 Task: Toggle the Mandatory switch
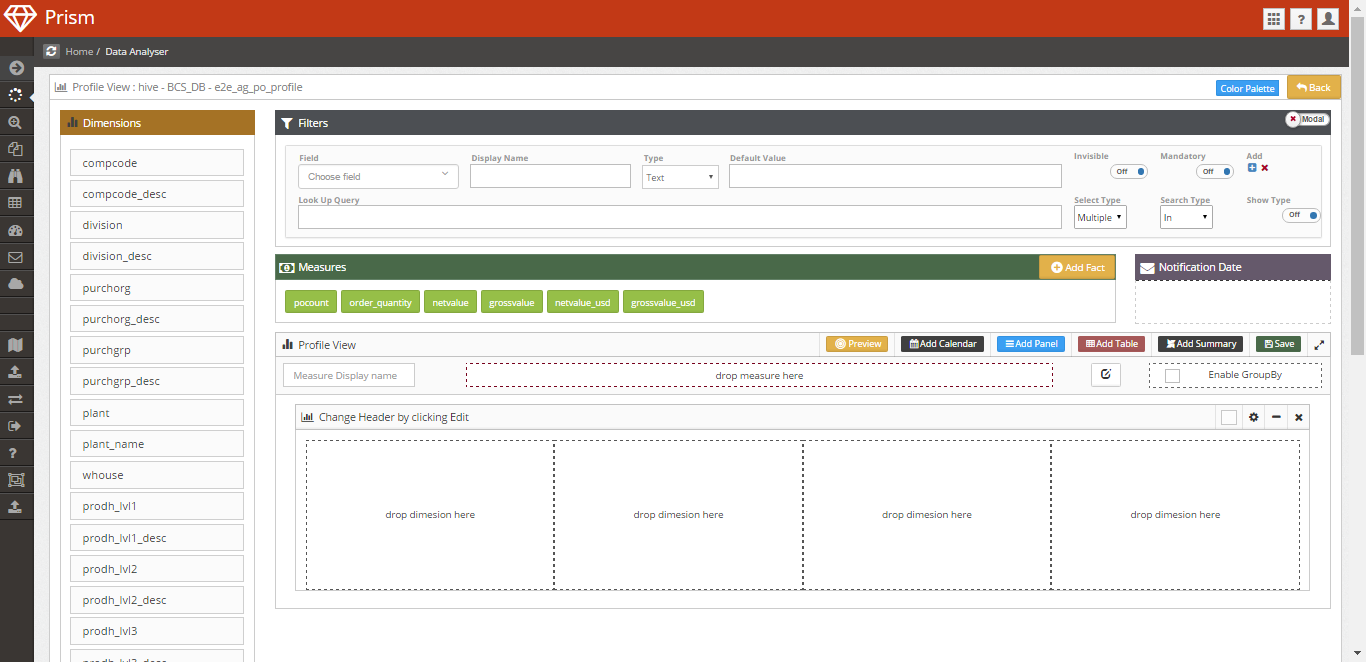point(1215,171)
